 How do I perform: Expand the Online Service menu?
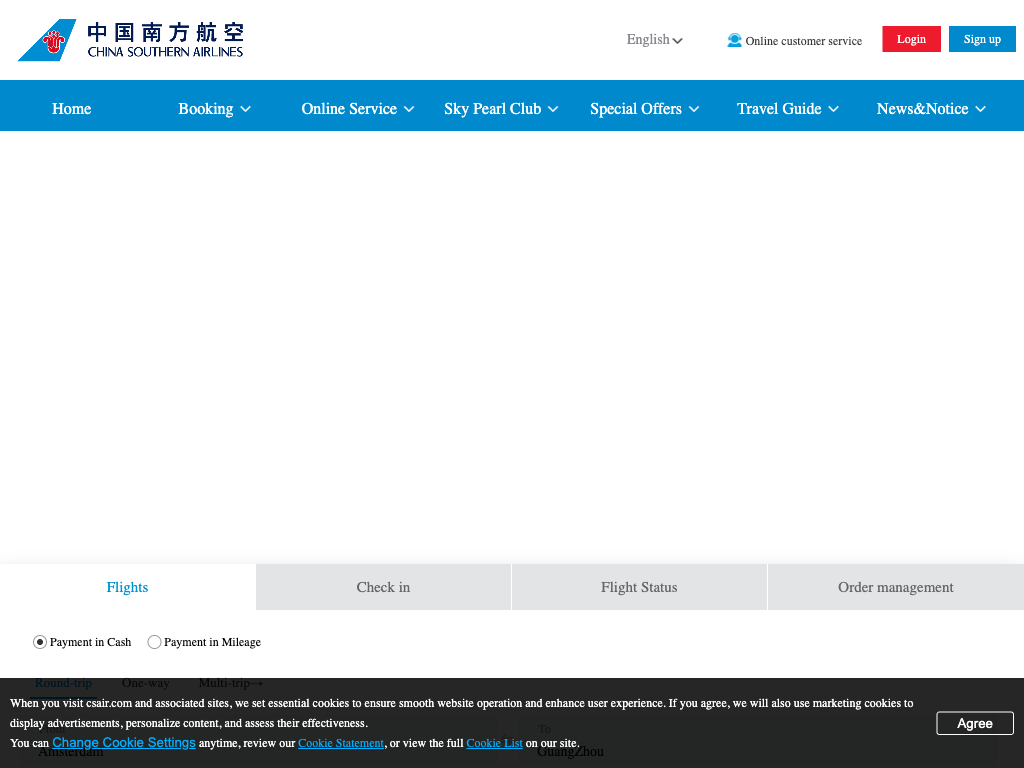tap(357, 109)
